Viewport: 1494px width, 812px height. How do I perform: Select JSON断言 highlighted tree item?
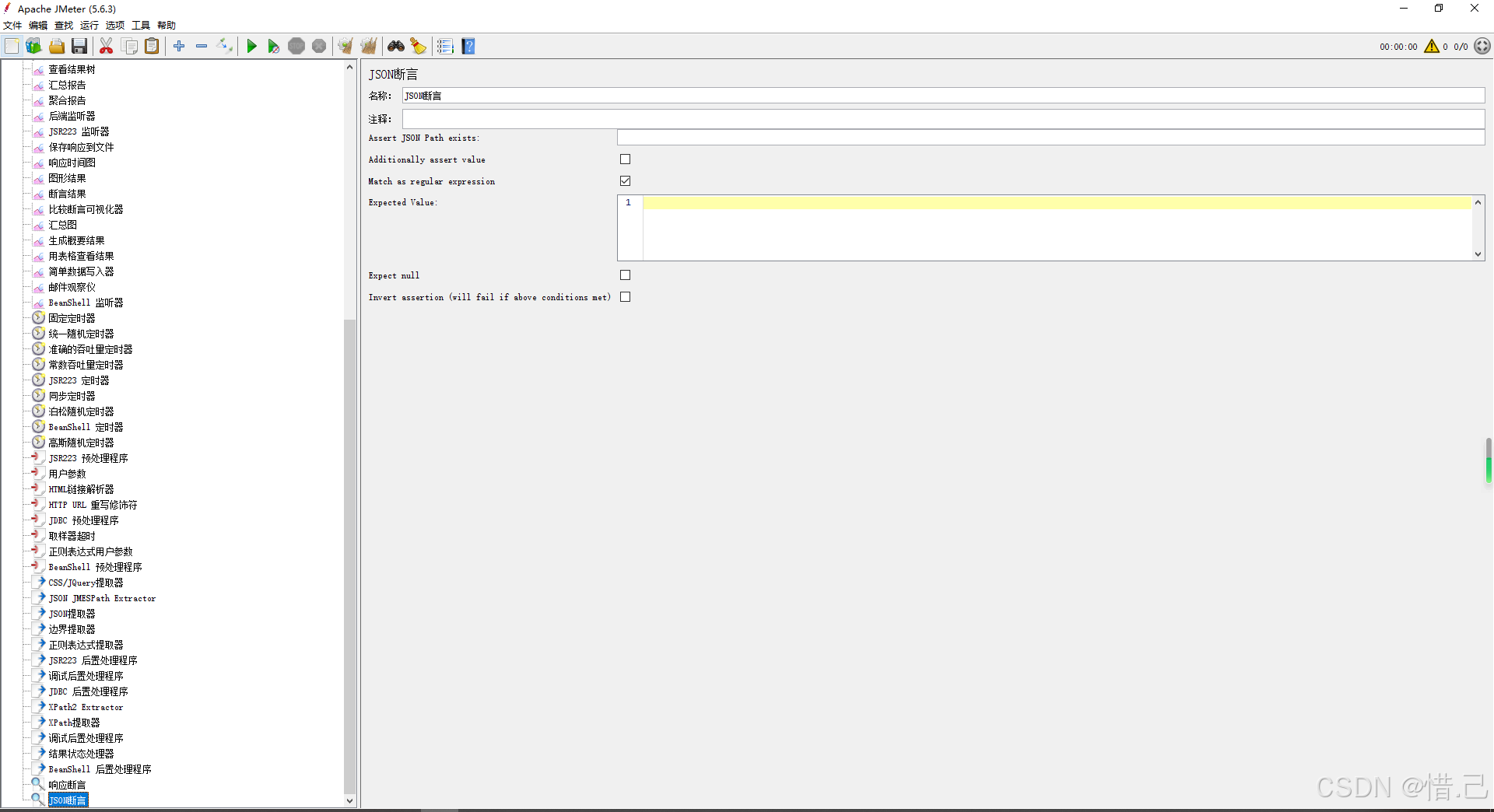(x=68, y=800)
